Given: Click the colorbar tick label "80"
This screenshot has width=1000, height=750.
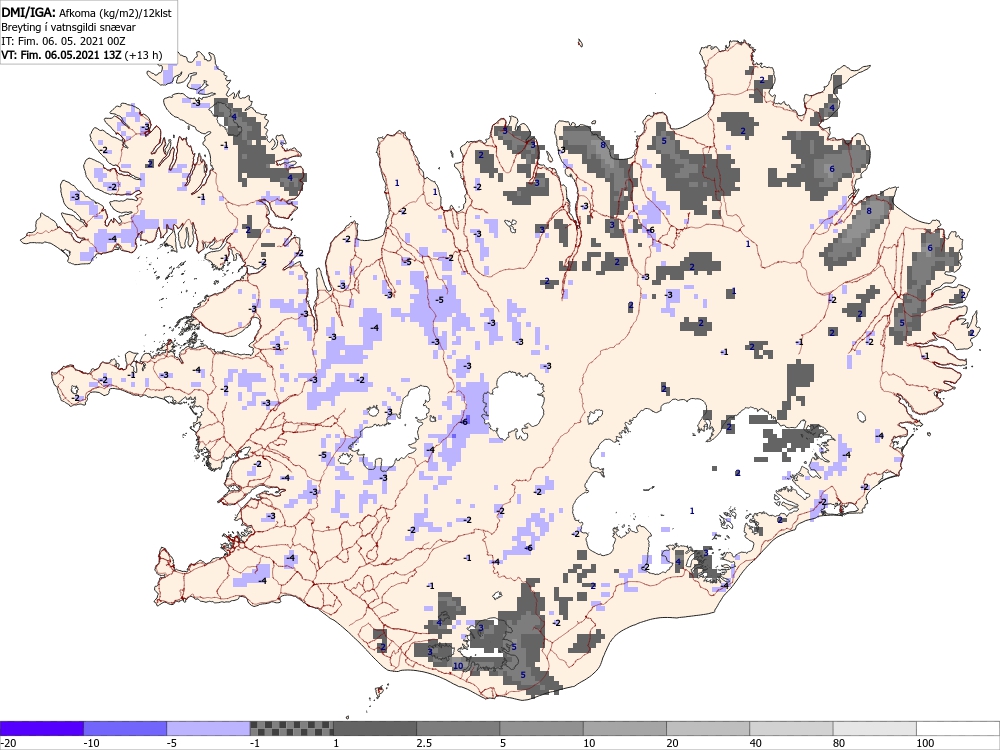Looking at the screenshot, I should 840,743.
